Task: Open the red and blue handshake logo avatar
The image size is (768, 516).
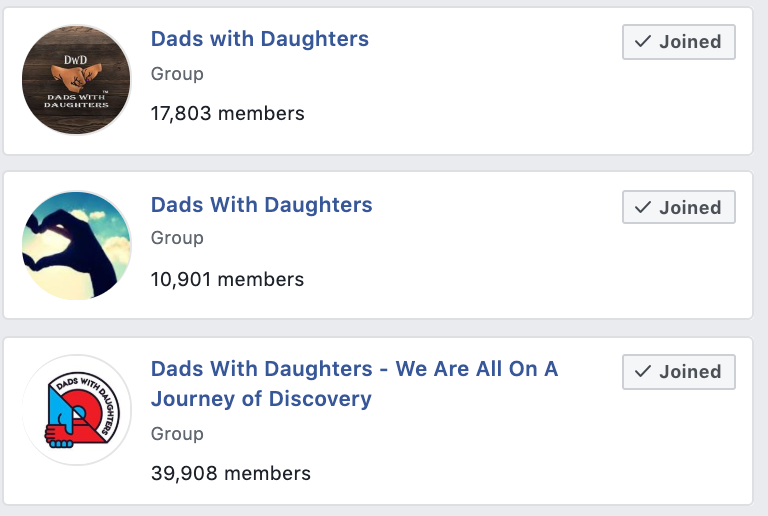Action: pyautogui.click(x=76, y=410)
